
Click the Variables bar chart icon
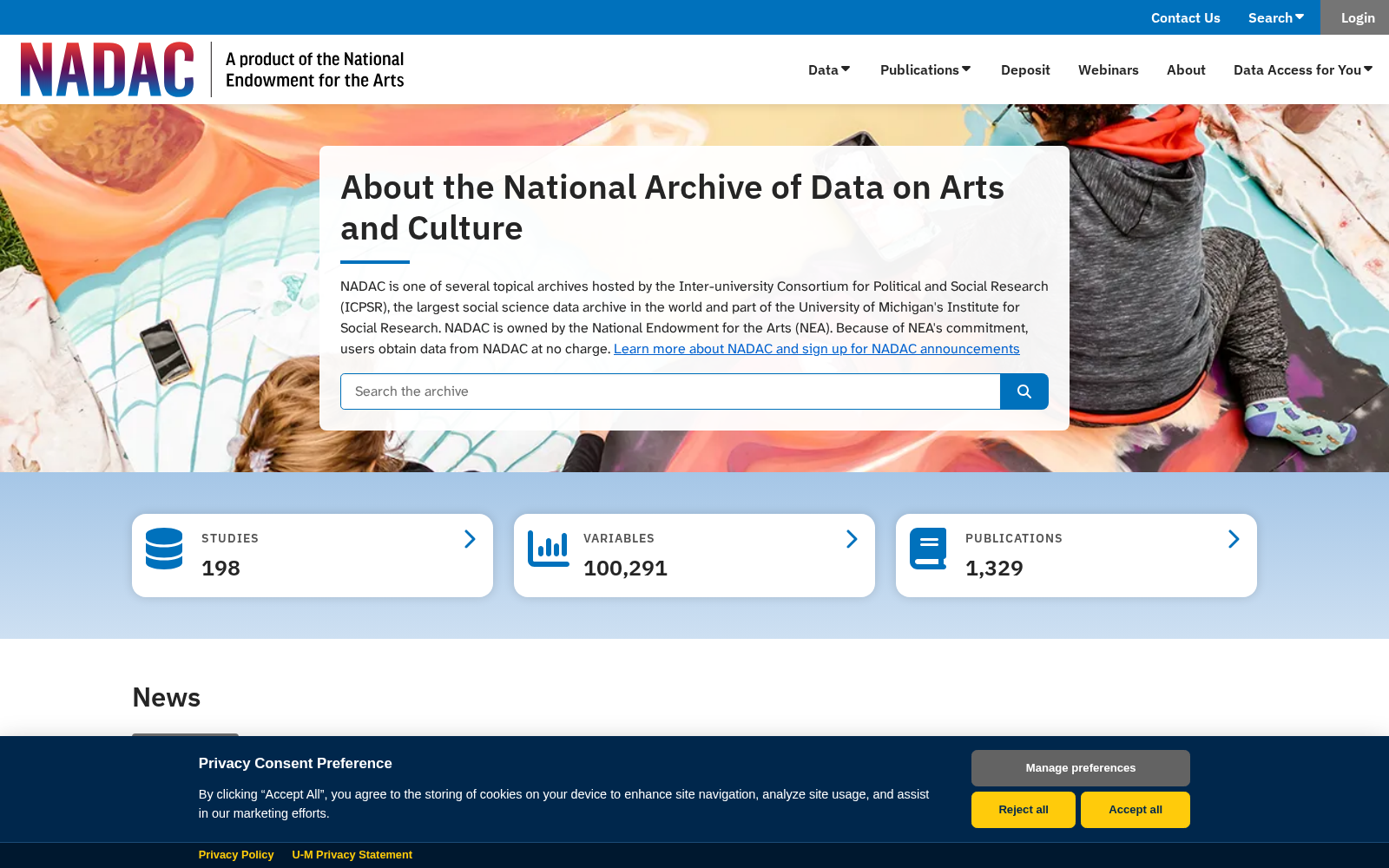(549, 549)
